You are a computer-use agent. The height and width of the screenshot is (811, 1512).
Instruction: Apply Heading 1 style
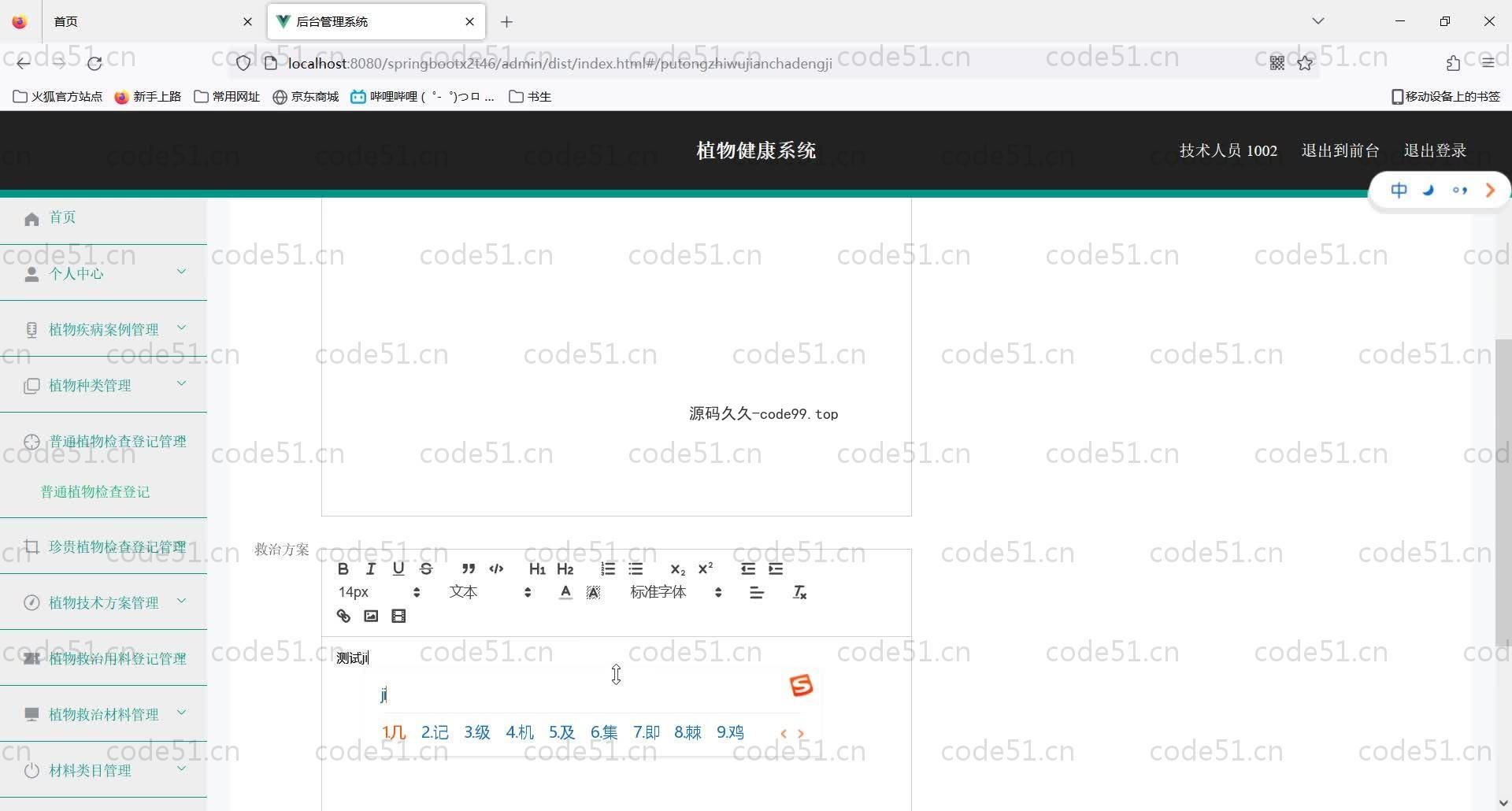point(537,568)
